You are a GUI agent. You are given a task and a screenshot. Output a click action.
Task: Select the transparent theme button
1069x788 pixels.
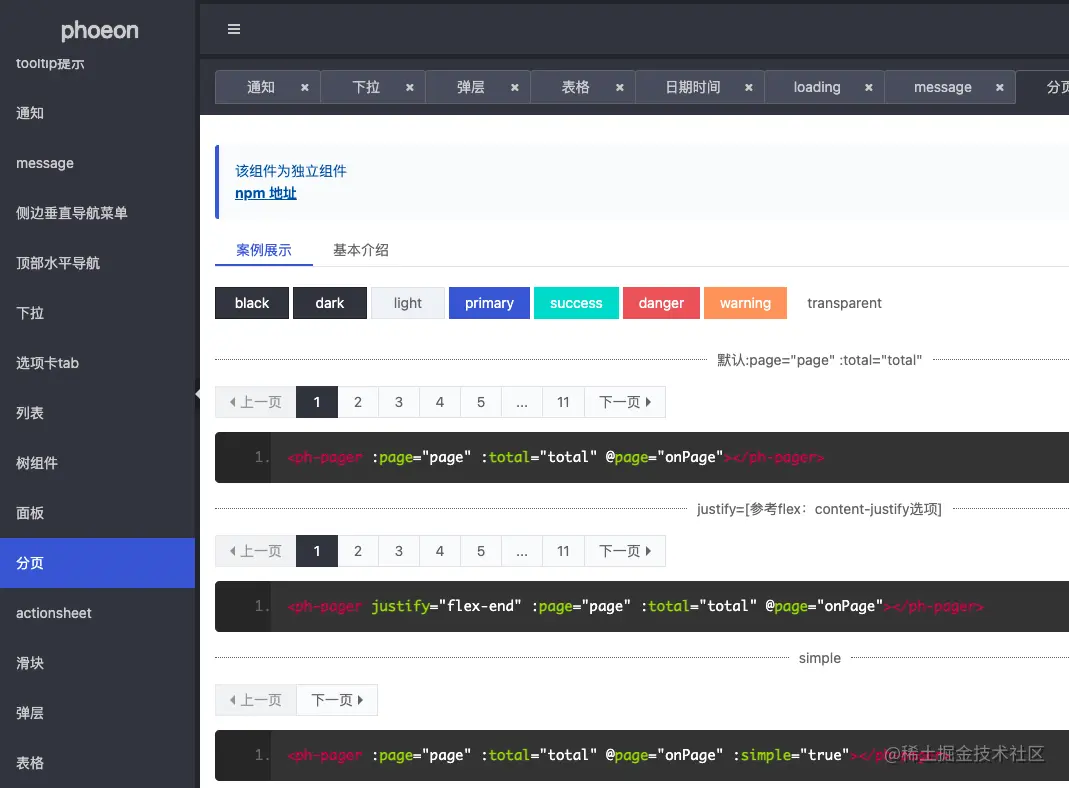click(x=844, y=303)
